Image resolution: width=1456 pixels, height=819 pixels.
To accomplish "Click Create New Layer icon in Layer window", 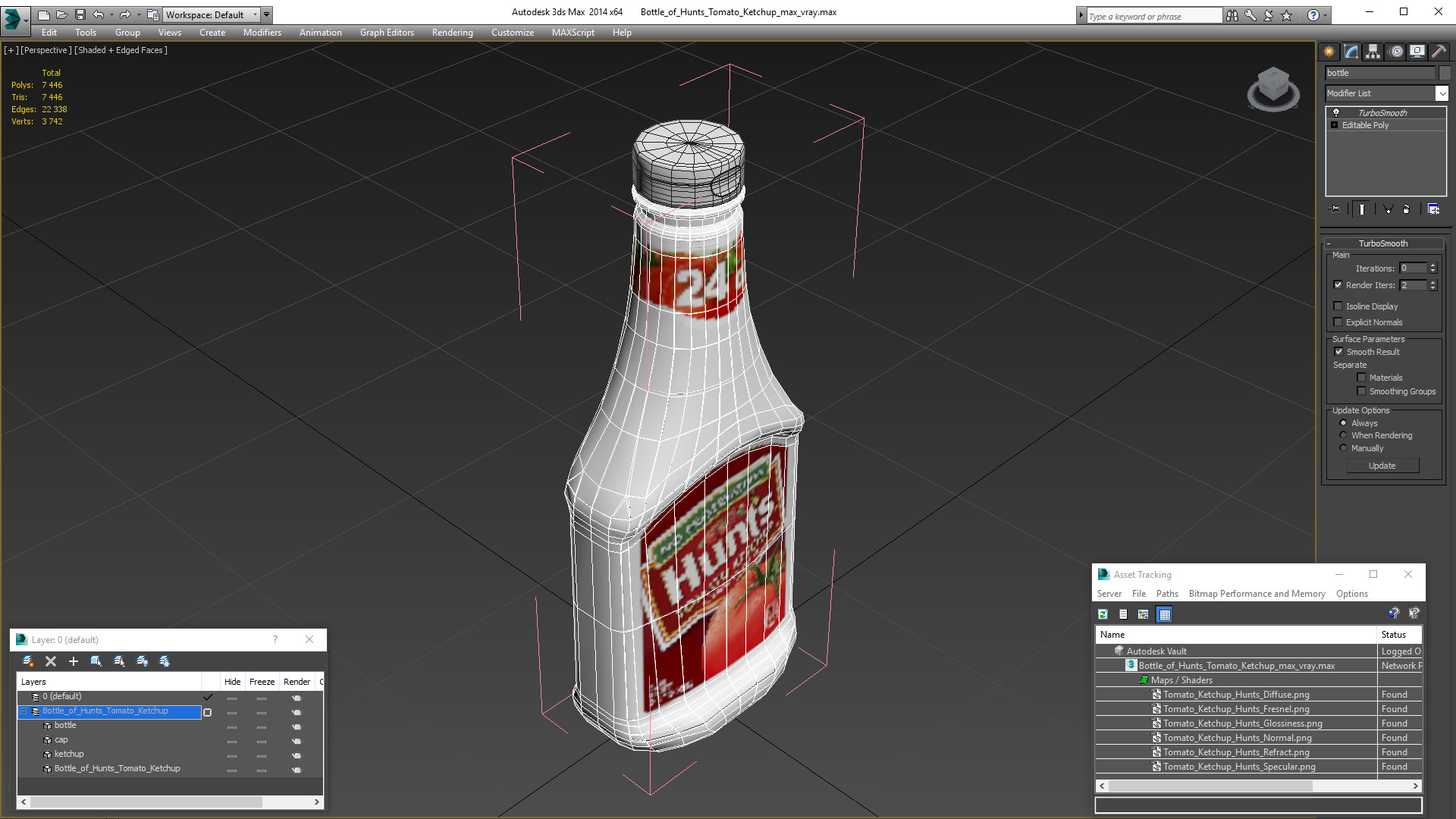I will (28, 661).
